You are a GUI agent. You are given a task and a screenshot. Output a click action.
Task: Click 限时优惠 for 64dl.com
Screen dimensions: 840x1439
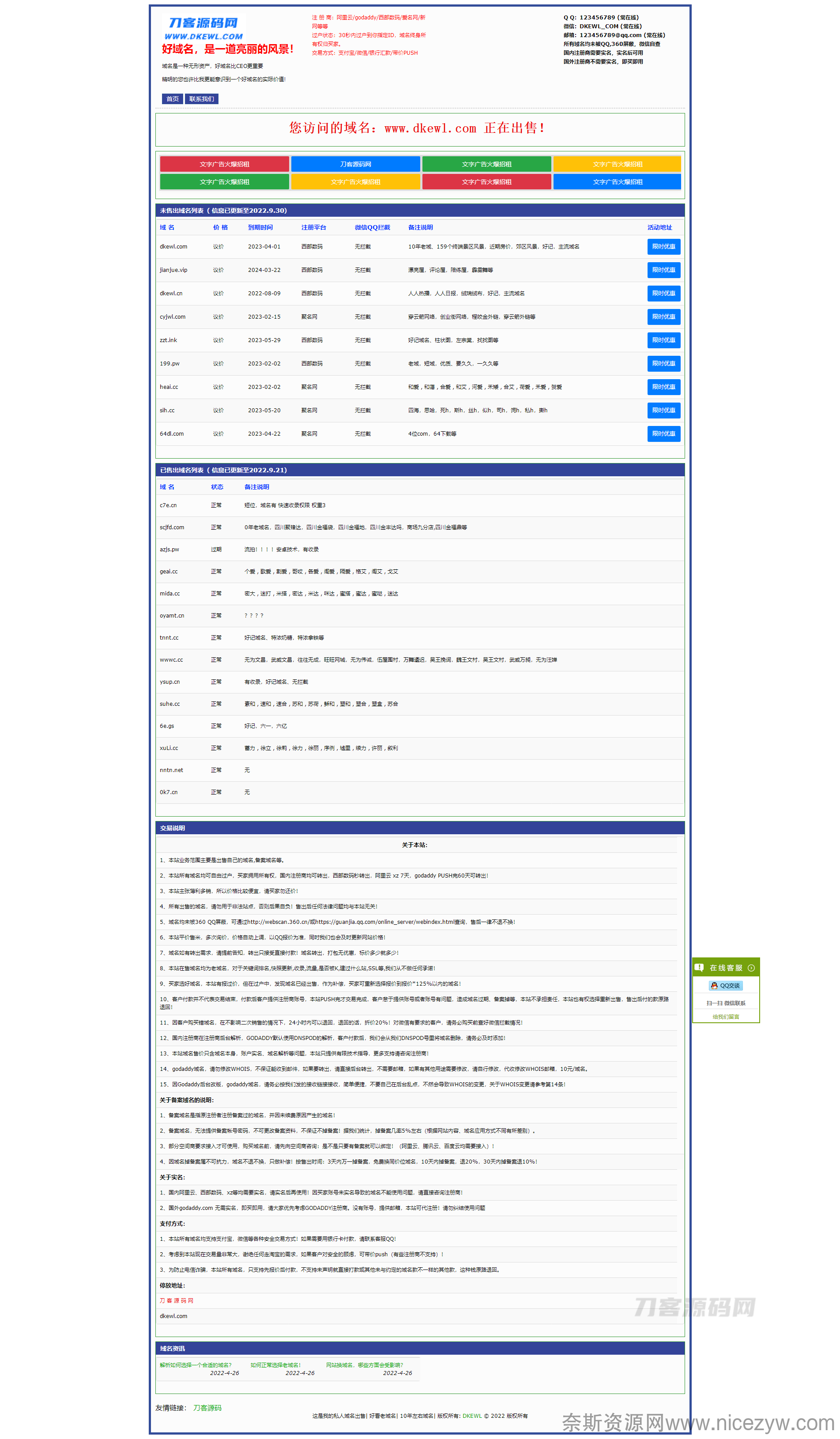(663, 434)
